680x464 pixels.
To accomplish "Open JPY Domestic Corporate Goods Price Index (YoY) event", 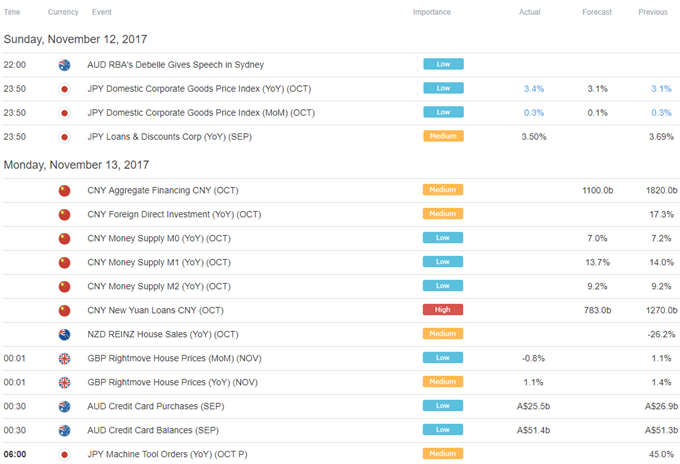I will (x=199, y=89).
